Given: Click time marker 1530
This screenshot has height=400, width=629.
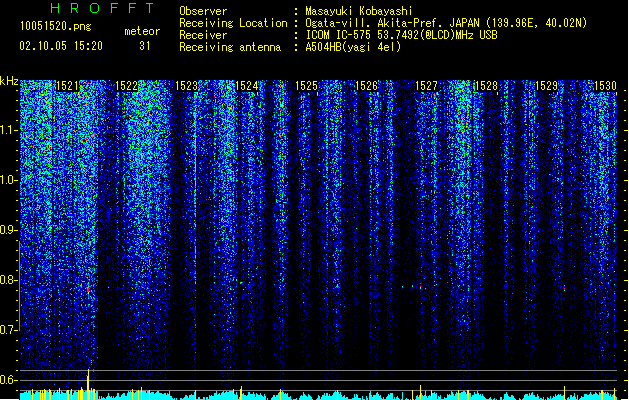Looking at the screenshot, I should tap(605, 86).
